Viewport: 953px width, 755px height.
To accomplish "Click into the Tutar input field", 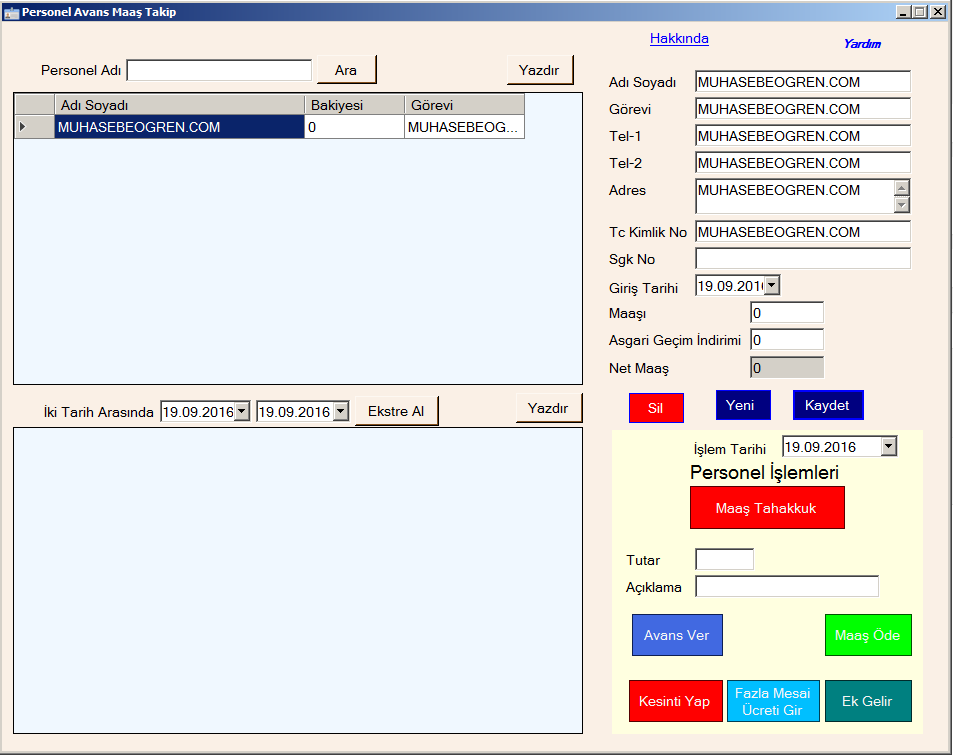I will (724, 559).
